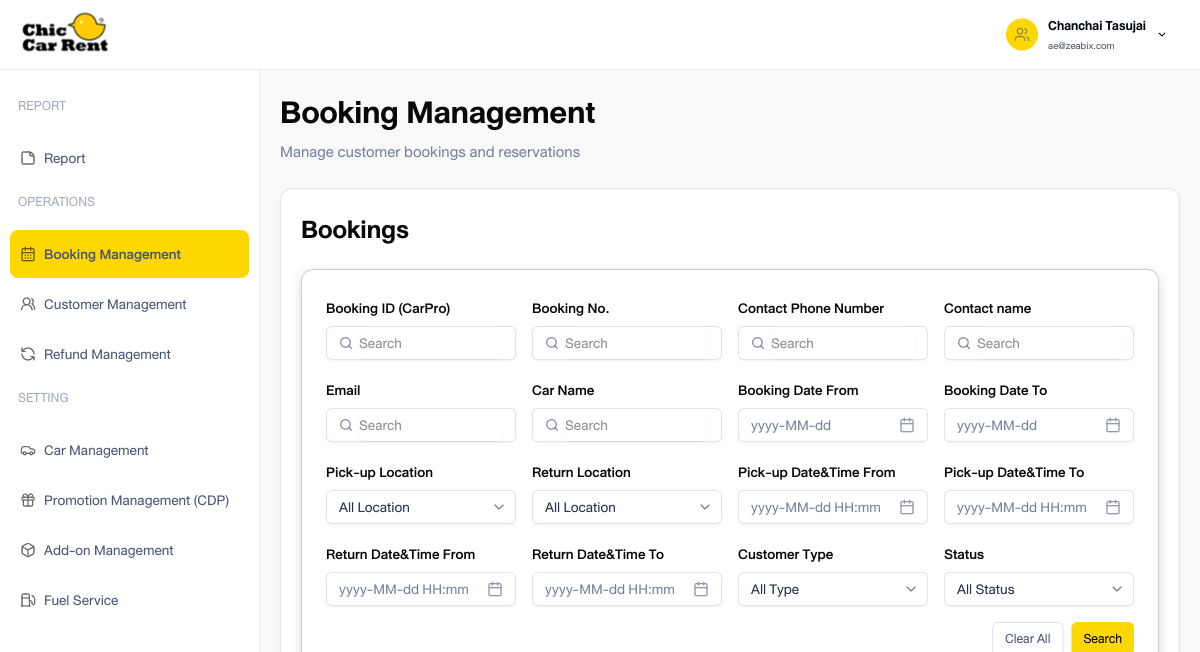Viewport: 1200px width, 652px height.
Task: Click the Return Date&Time From field
Action: tap(421, 589)
